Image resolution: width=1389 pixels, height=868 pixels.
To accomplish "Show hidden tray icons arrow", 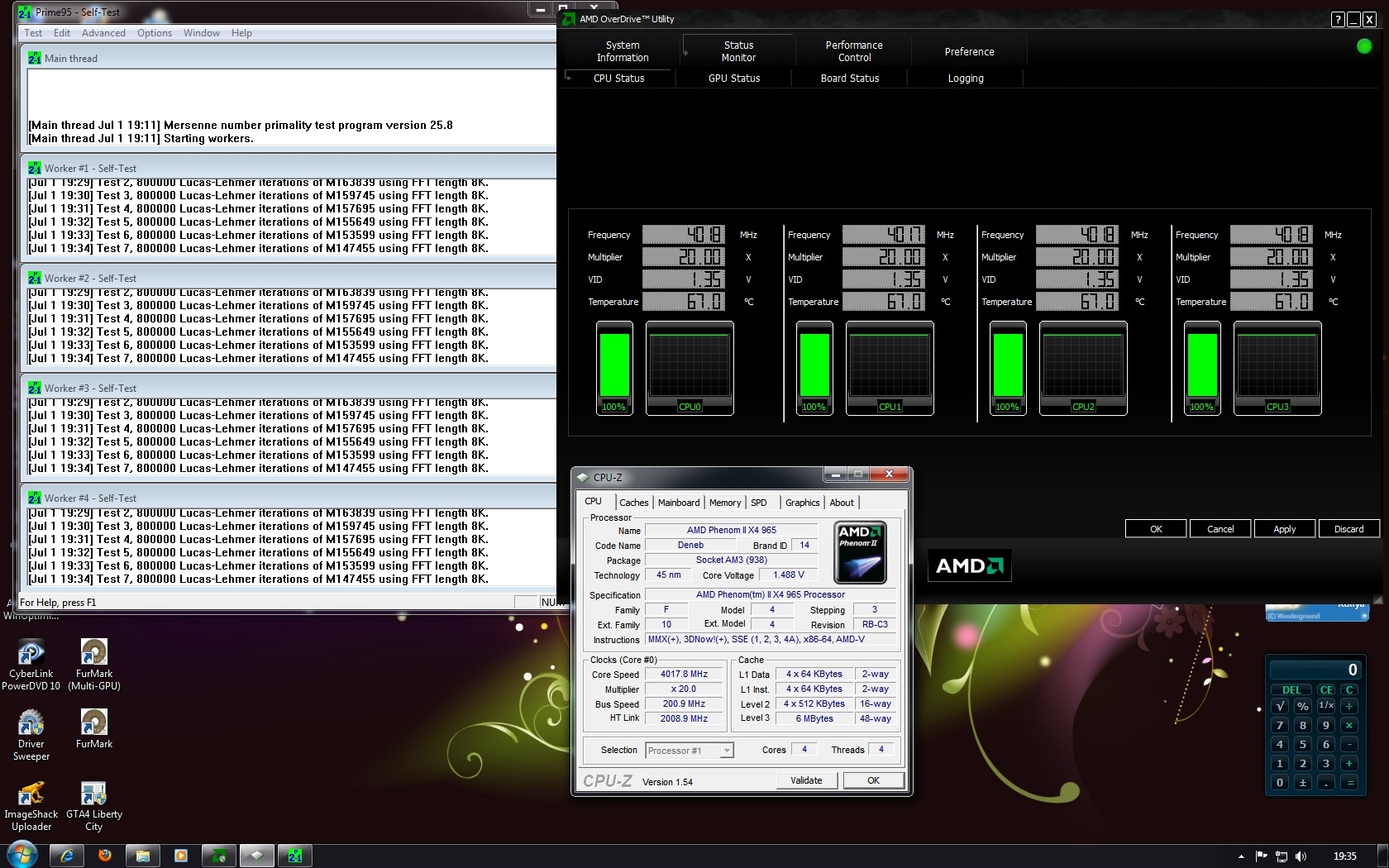I will click(x=1241, y=856).
